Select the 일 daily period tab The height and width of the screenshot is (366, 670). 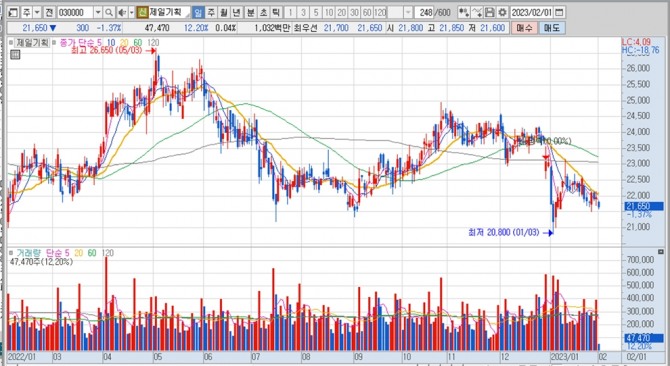tap(198, 12)
